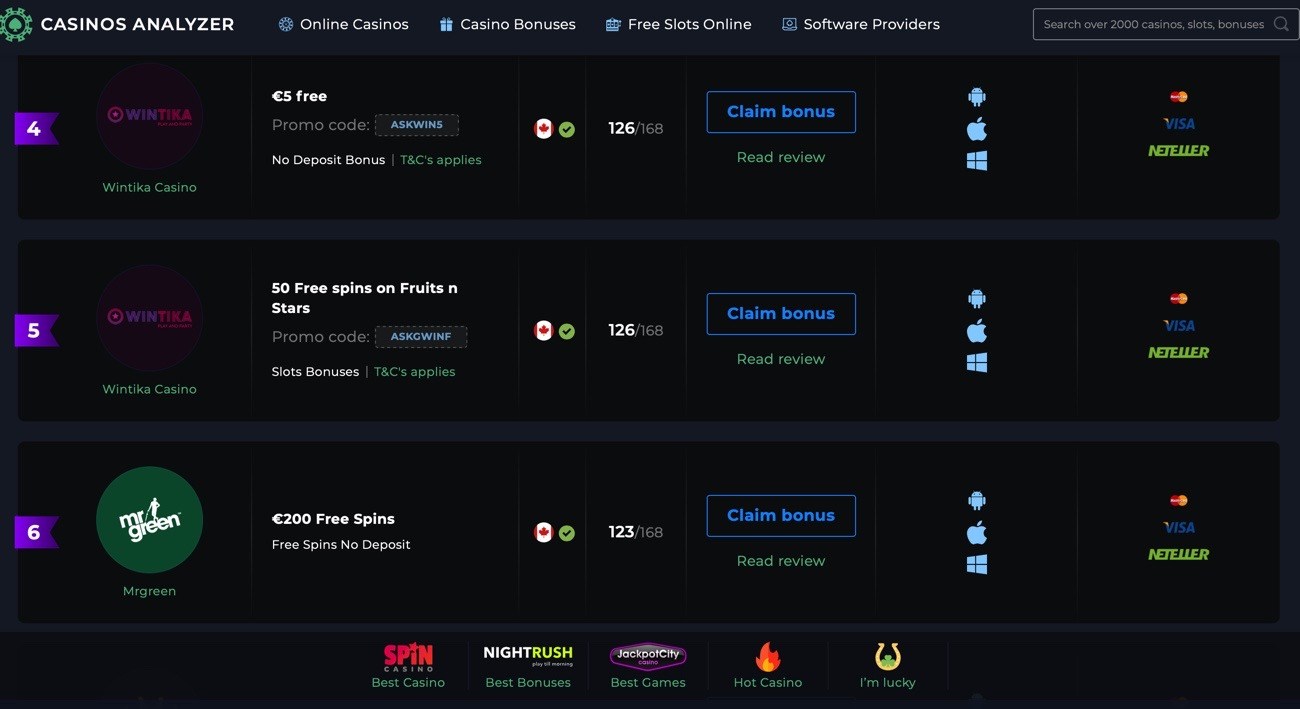Follow the Mrgreen casino name link

tap(150, 591)
